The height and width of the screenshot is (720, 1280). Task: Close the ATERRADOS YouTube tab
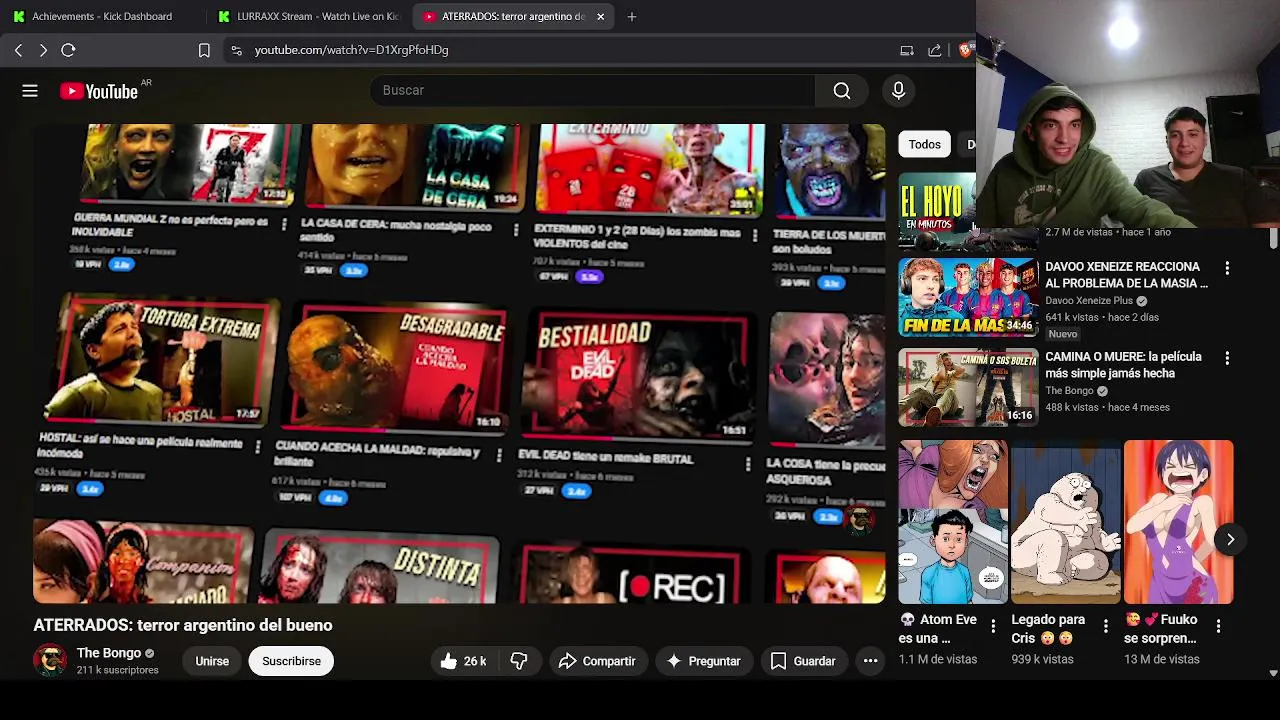(600, 16)
